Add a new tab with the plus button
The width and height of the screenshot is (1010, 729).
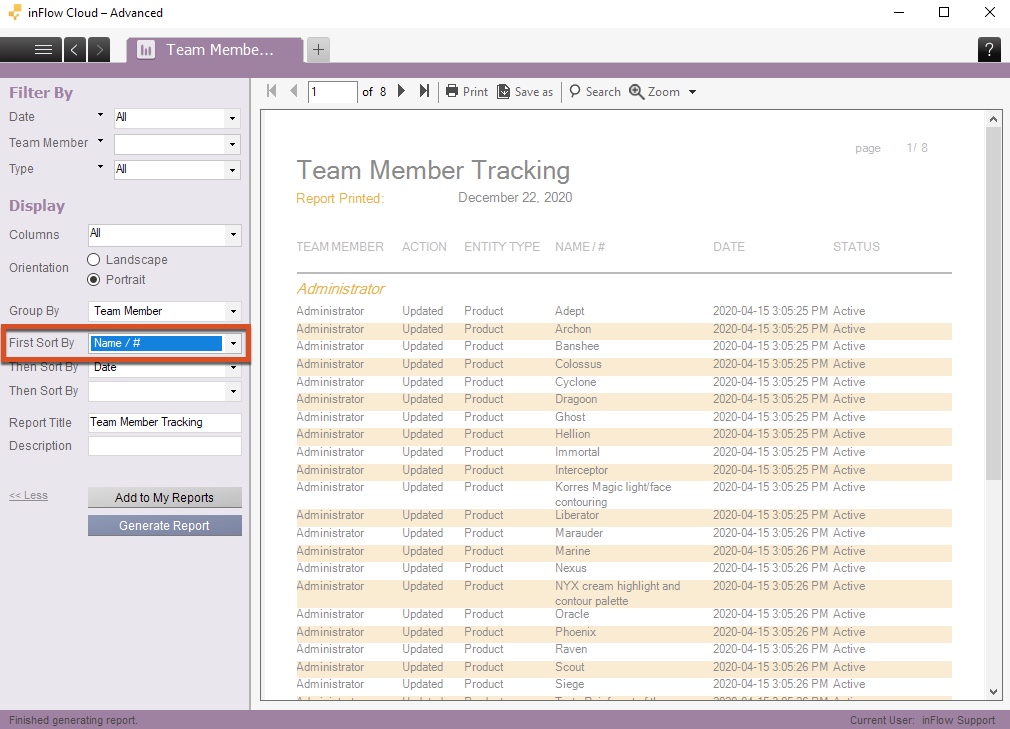(318, 50)
